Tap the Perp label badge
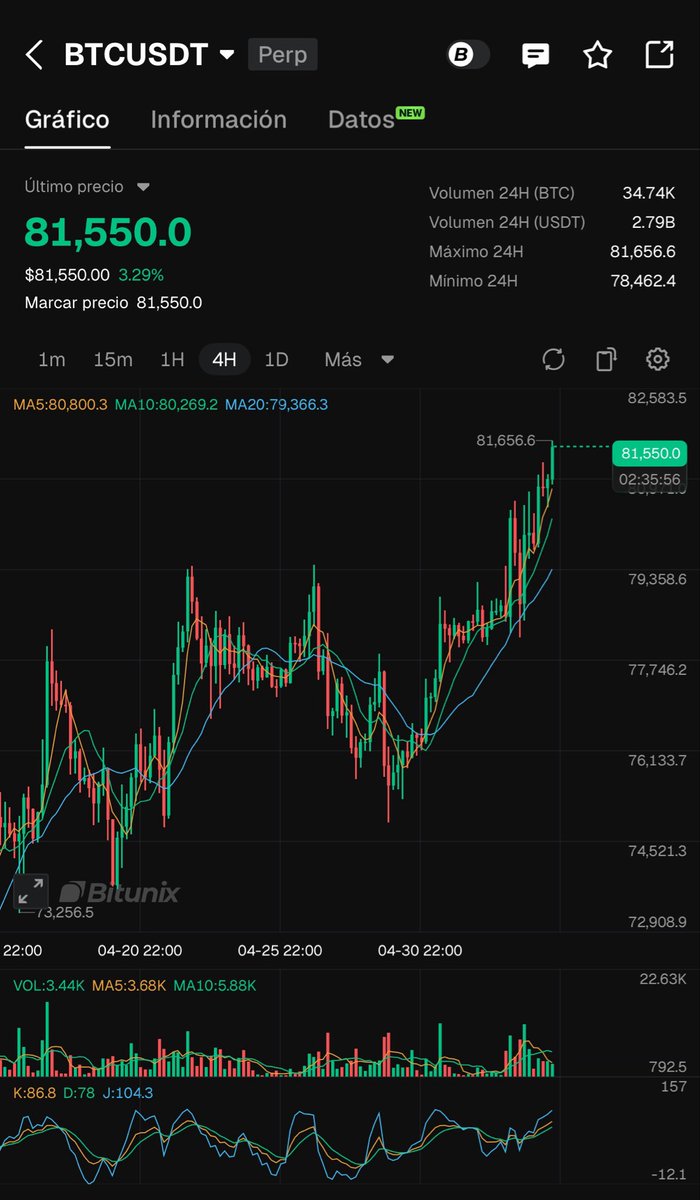700x1200 pixels. click(282, 55)
